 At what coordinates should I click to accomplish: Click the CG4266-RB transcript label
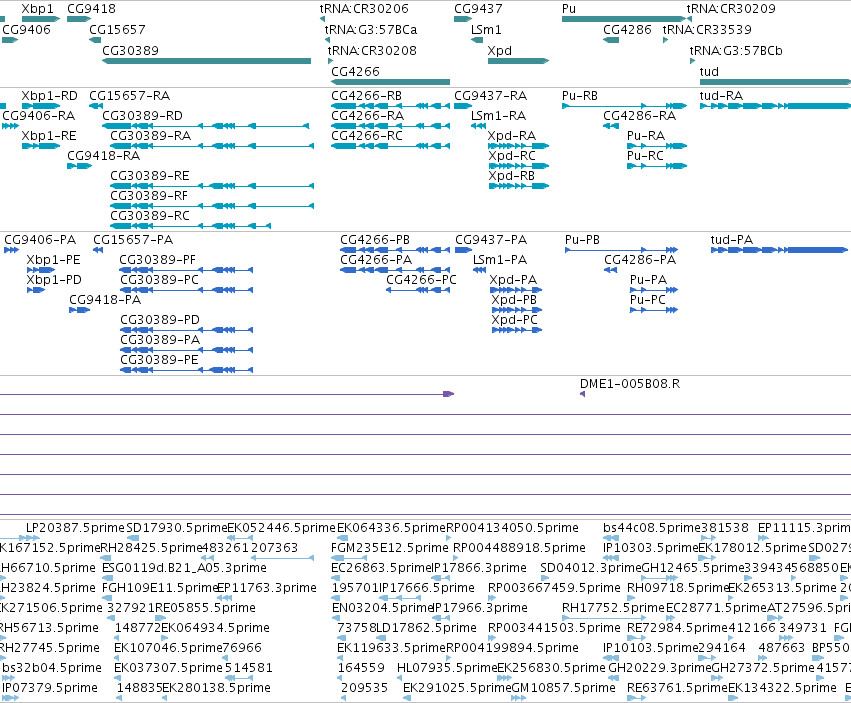tap(366, 96)
